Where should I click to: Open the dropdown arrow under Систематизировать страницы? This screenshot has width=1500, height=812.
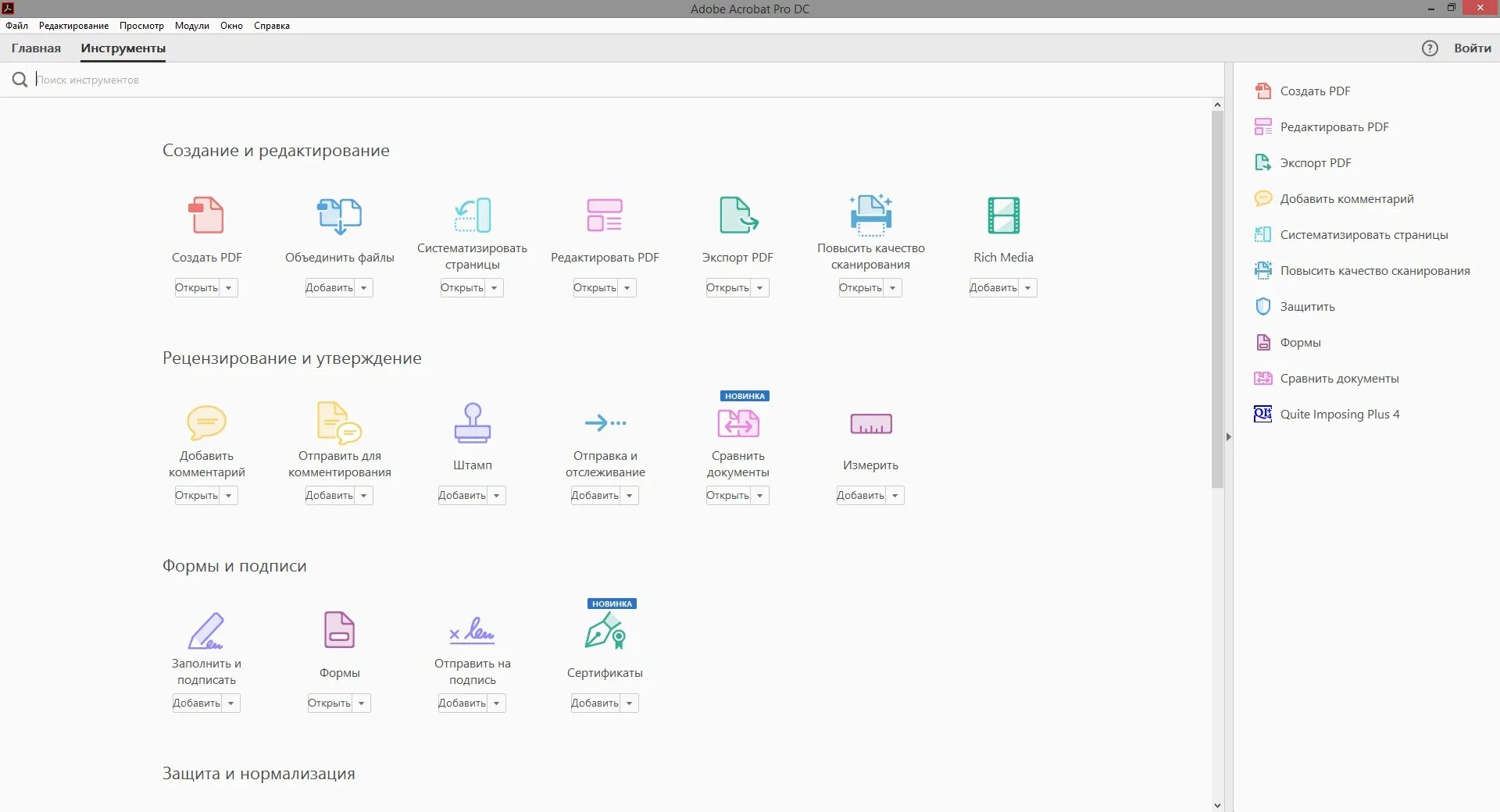[495, 288]
